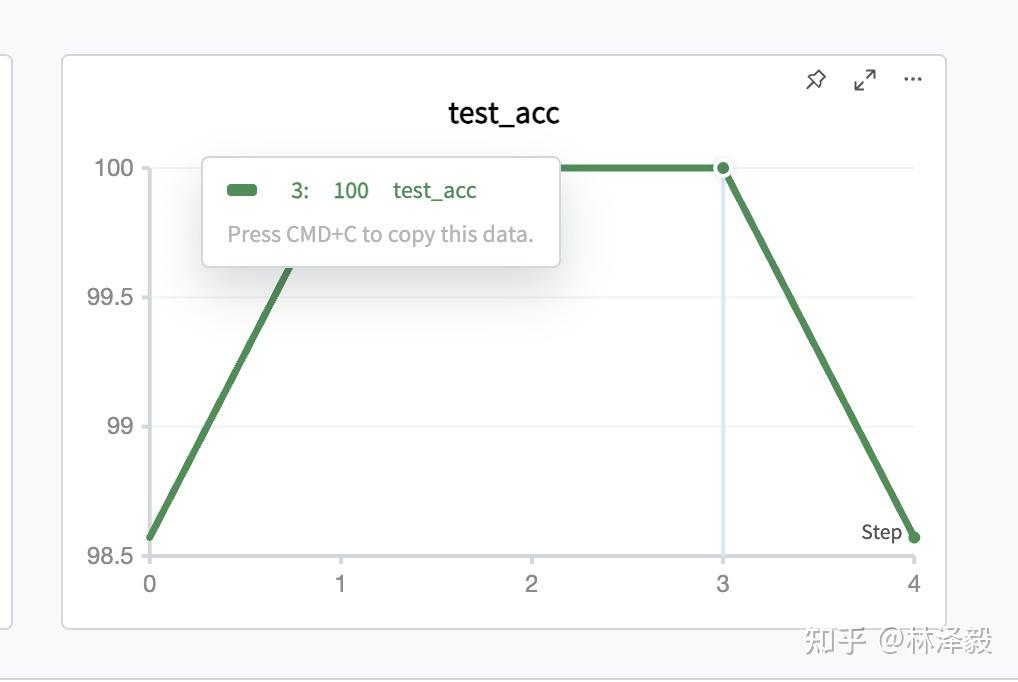Select the highlighted data point at step 3
Viewport: 1018px width, 682px height.
point(723,168)
